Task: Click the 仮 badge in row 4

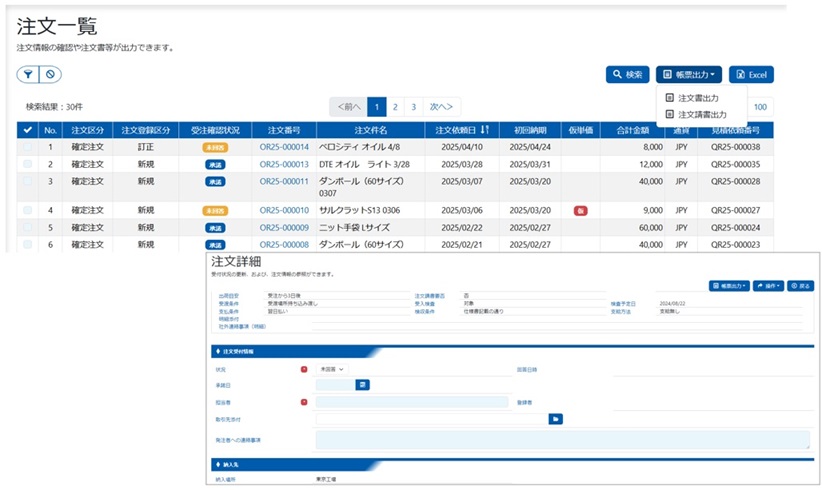Action: pos(580,211)
